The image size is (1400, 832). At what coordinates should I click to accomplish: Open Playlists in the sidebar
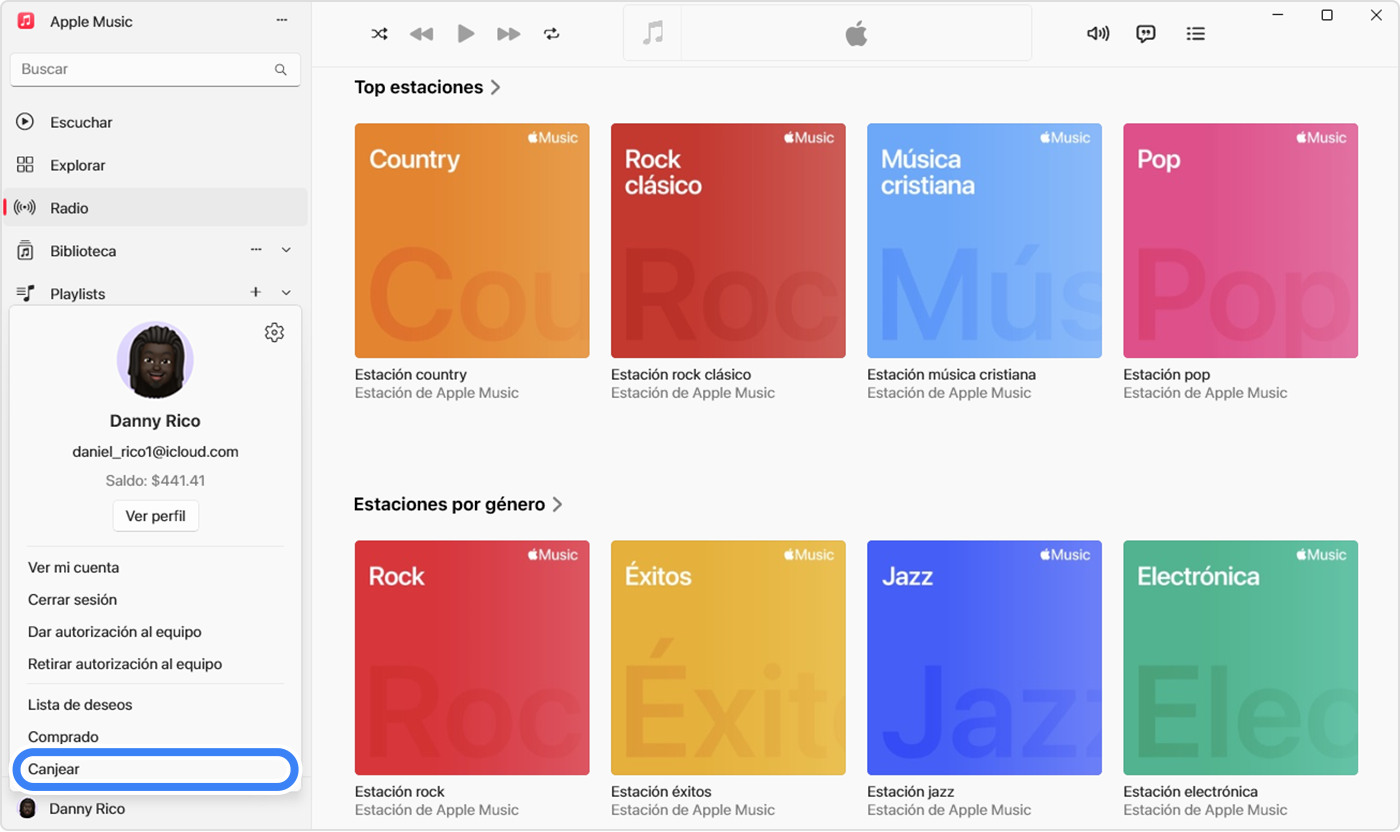tap(77, 294)
